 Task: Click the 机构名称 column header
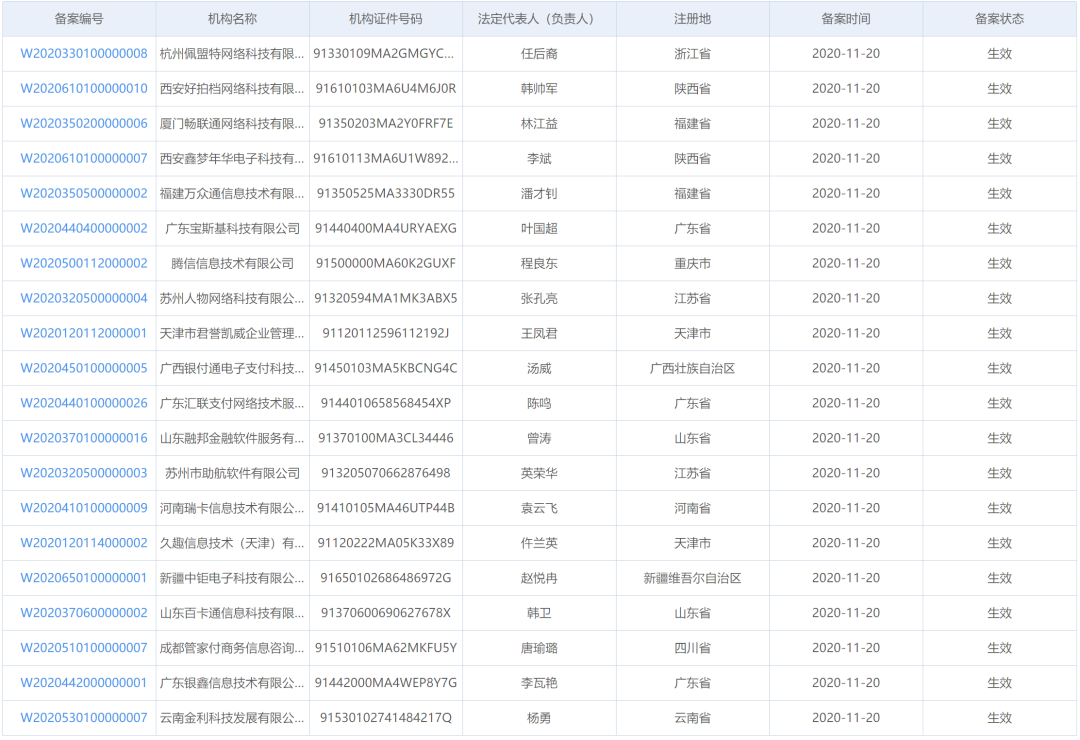(x=232, y=19)
